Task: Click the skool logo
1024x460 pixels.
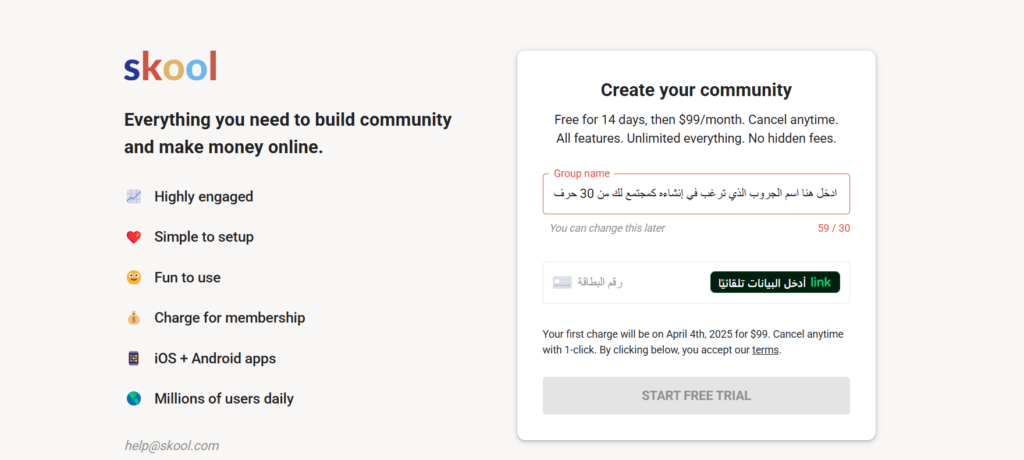Action: [170, 66]
